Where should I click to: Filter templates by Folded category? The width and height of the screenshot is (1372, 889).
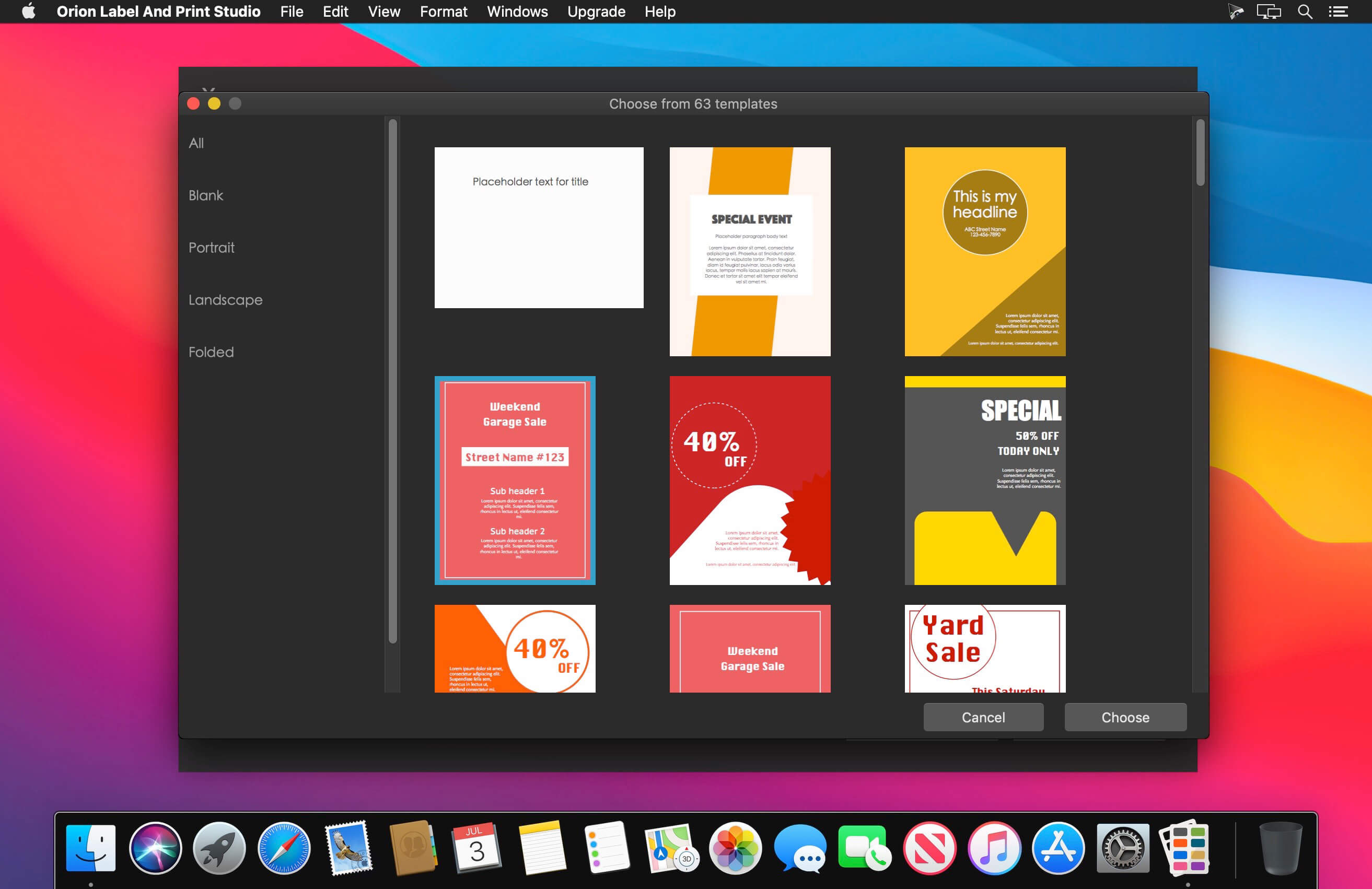(x=211, y=352)
